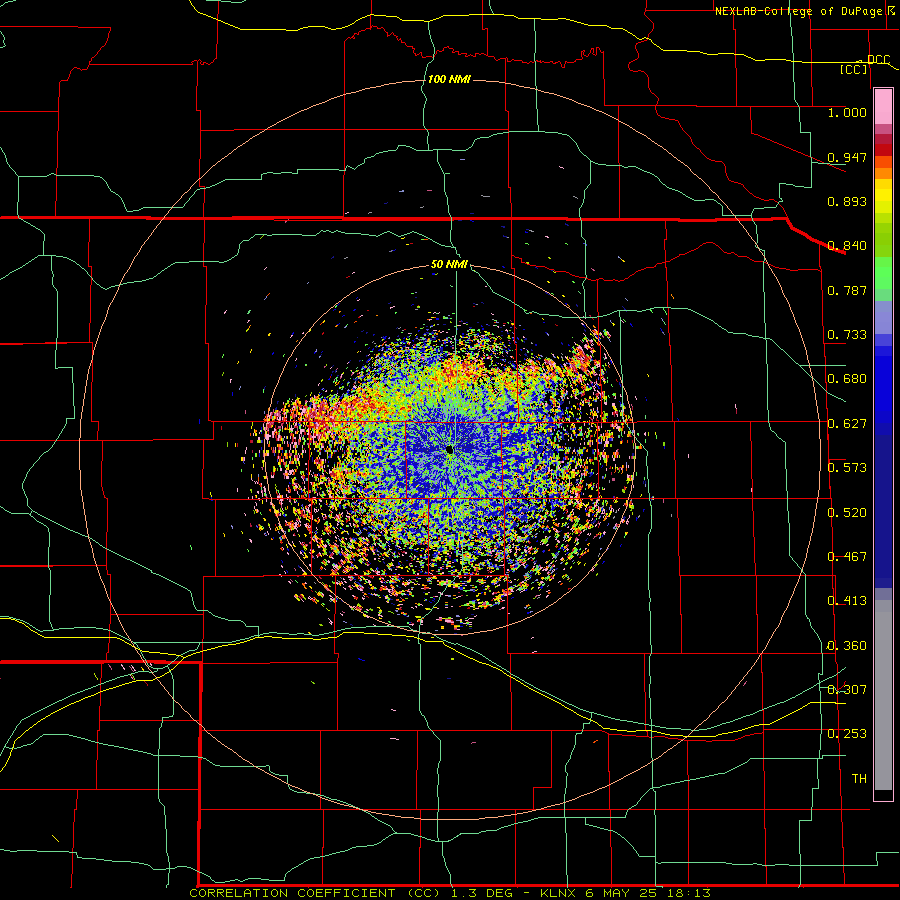Click the 18:13 timestamp

(689, 893)
